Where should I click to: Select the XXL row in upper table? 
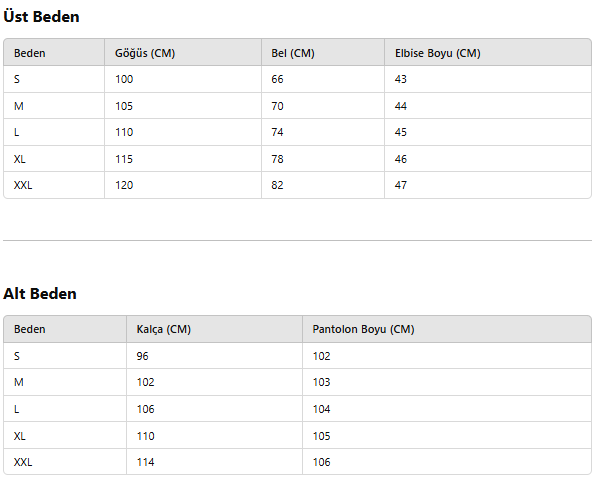pos(298,185)
